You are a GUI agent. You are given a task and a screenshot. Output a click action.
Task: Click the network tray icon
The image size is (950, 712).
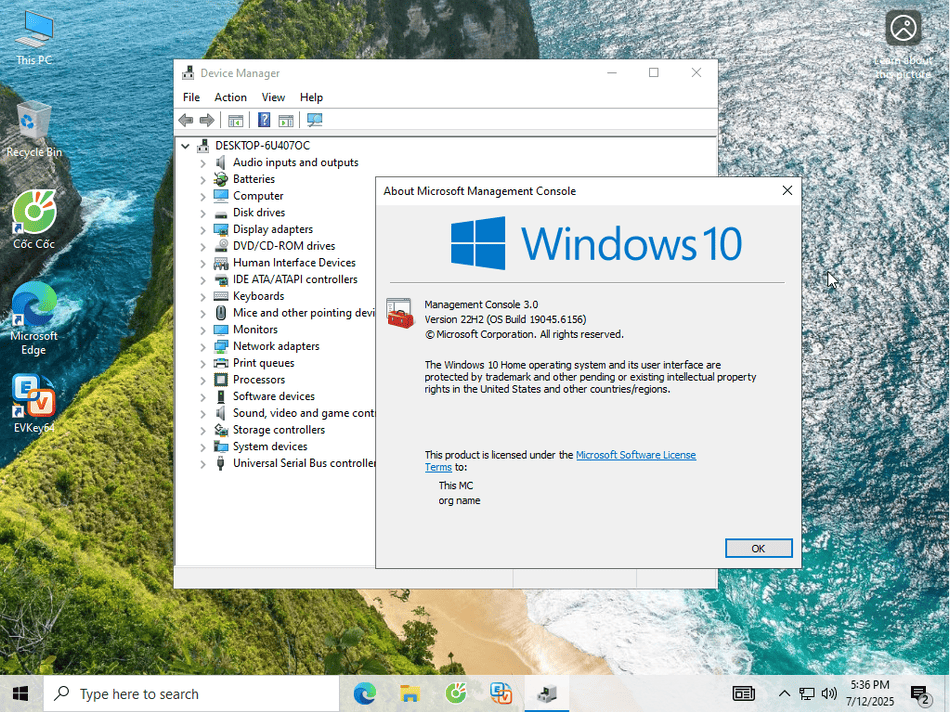pyautogui.click(x=806, y=694)
